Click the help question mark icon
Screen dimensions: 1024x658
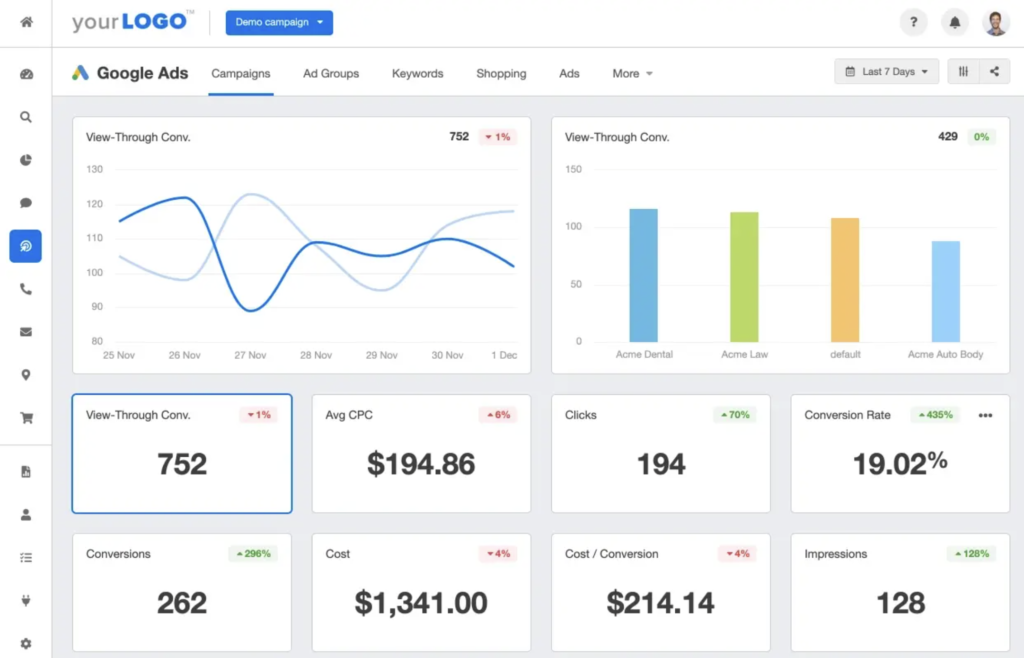click(x=913, y=22)
